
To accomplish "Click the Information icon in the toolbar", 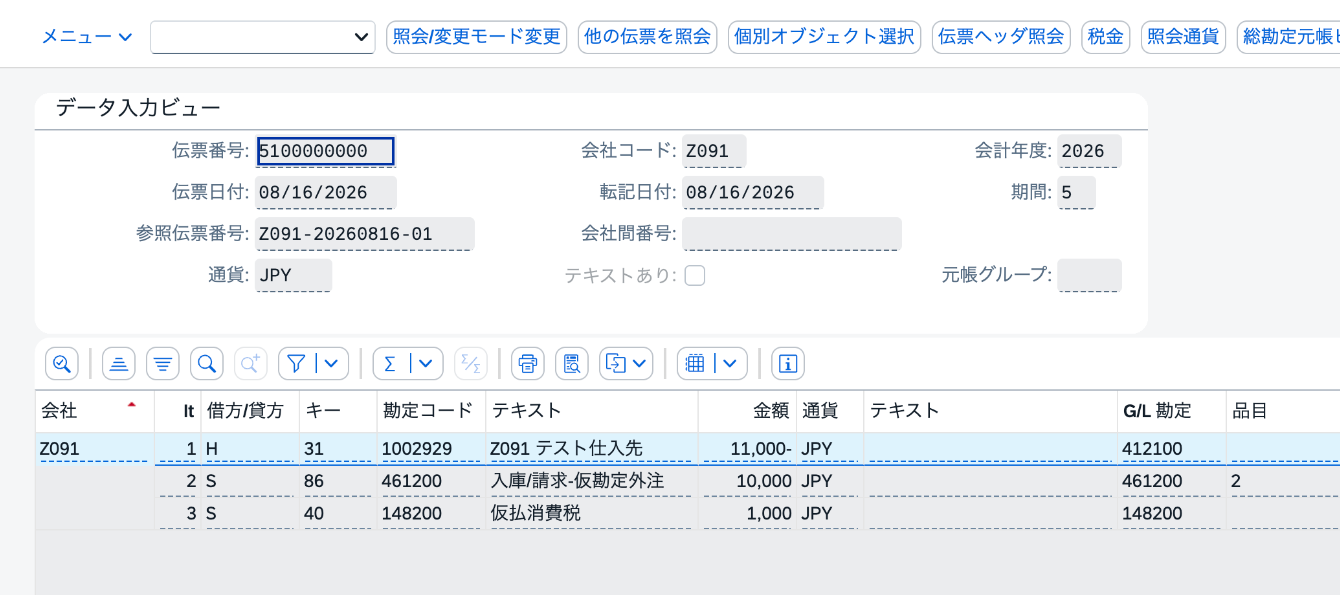I will click(x=788, y=364).
